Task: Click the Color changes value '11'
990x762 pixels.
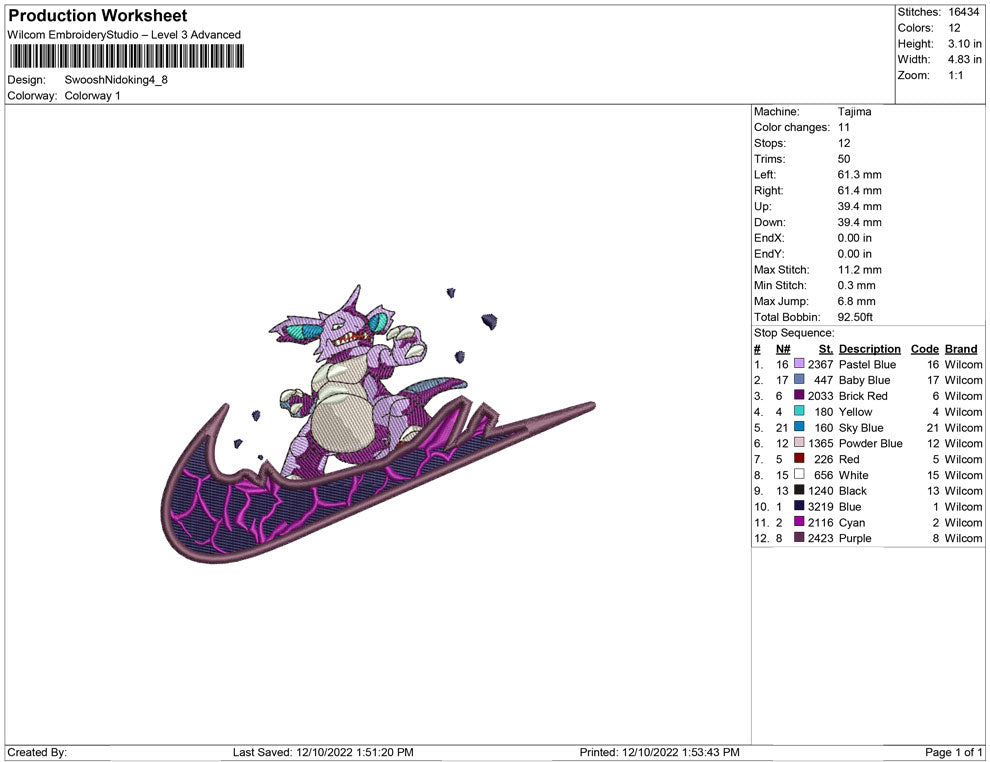Action: point(844,128)
